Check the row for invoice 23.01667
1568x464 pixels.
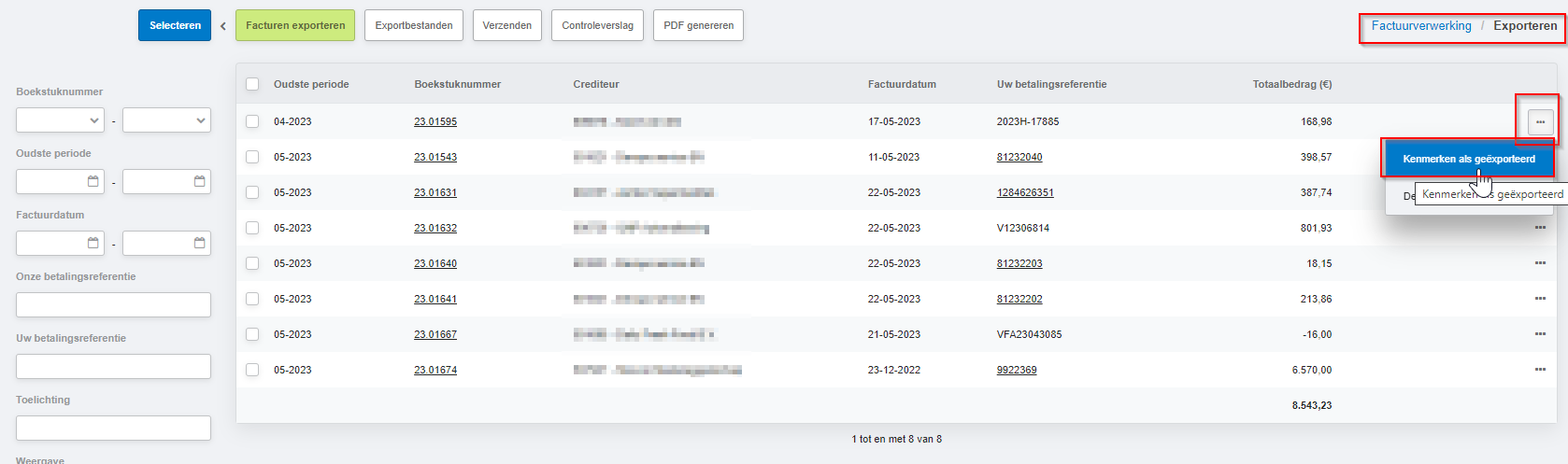pyautogui.click(x=252, y=334)
